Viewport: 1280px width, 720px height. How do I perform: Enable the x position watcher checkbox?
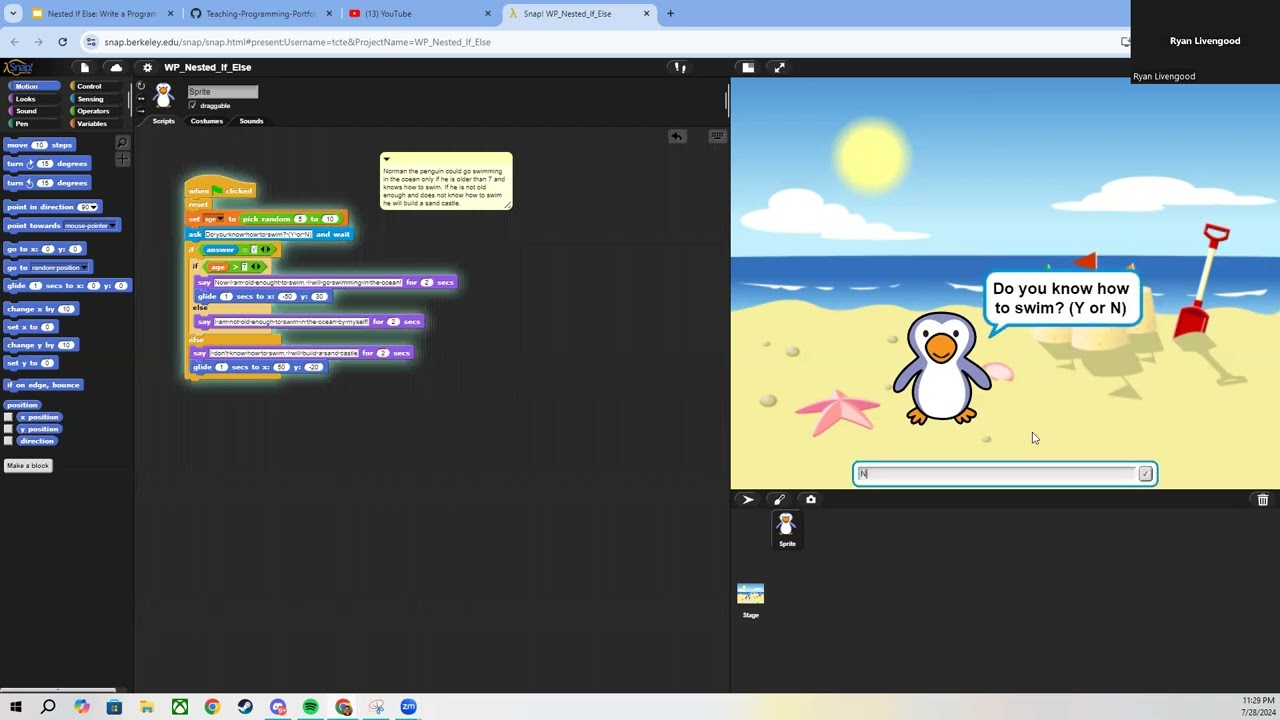tap(8, 417)
